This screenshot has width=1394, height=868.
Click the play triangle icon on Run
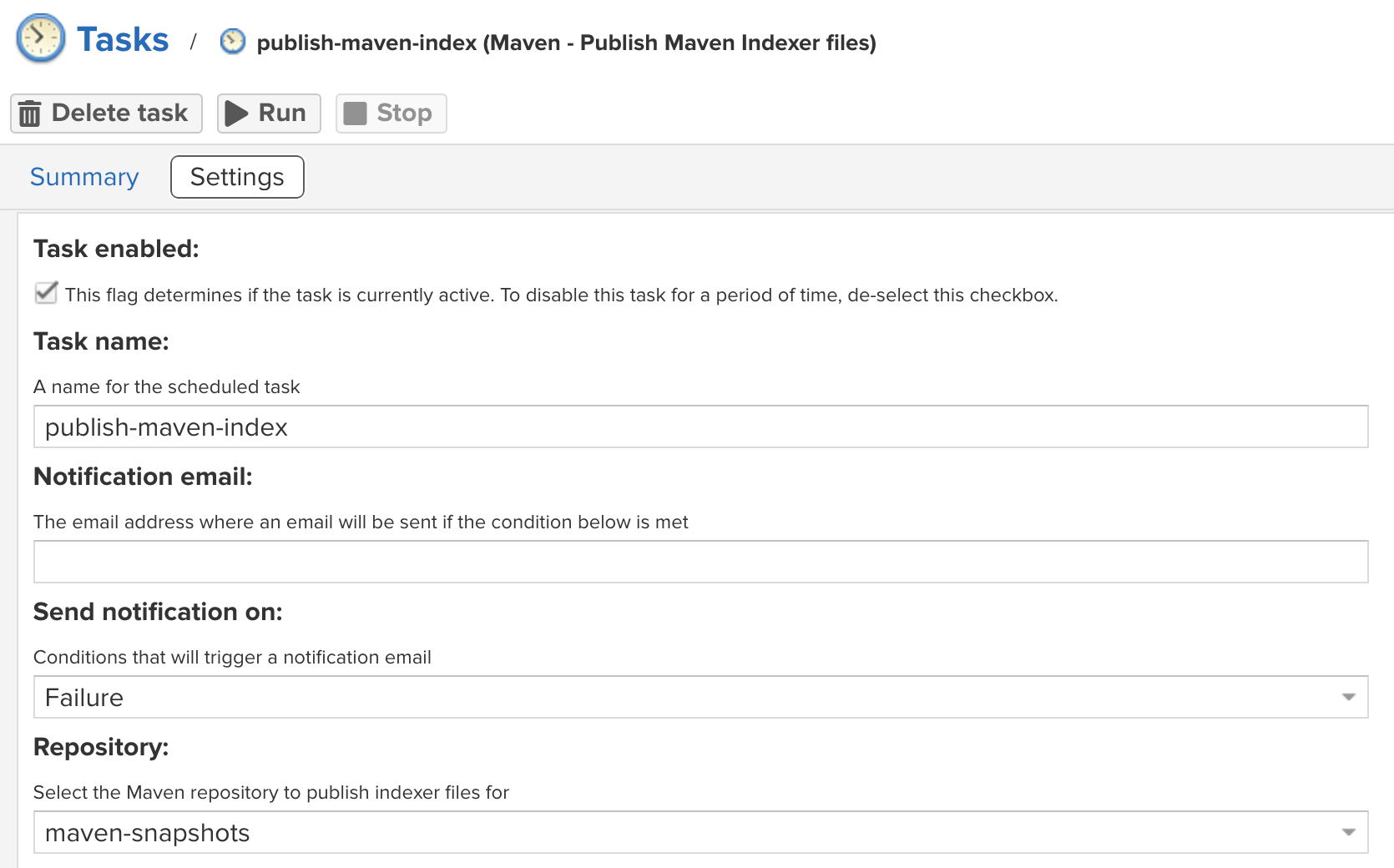[237, 114]
